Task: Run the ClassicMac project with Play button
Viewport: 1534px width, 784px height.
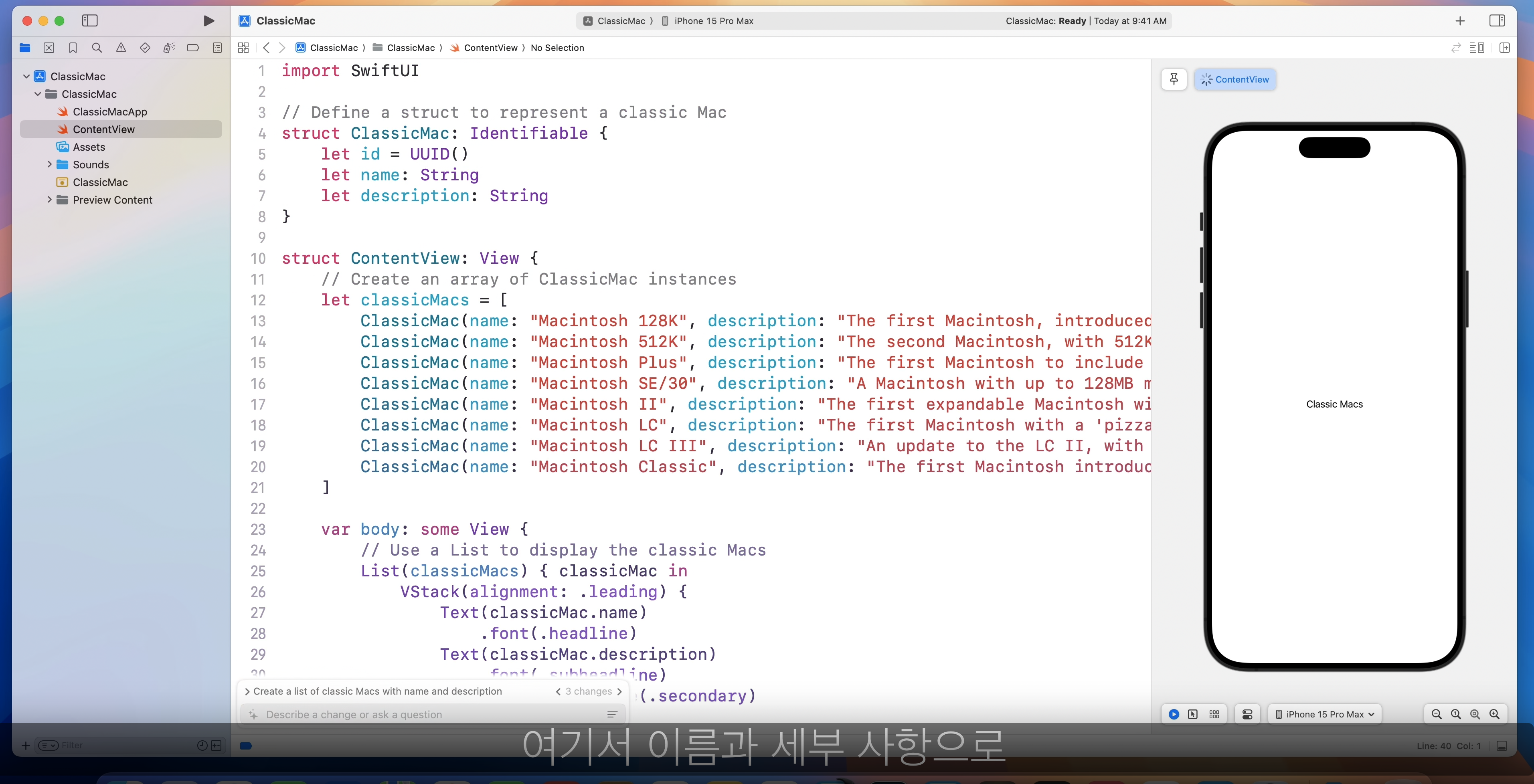Action: coord(208,21)
